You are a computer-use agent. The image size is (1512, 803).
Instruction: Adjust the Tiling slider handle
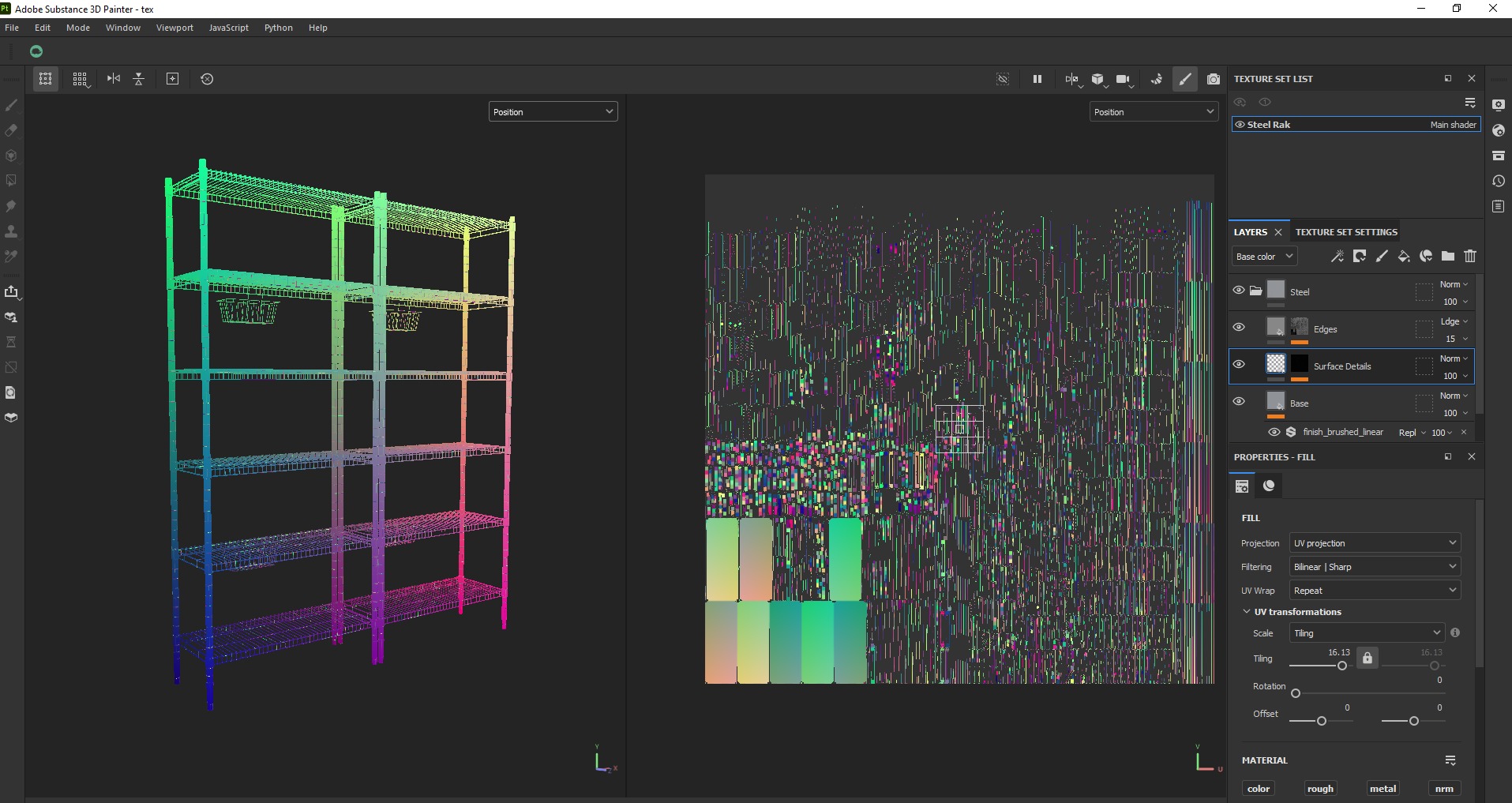coord(1342,666)
